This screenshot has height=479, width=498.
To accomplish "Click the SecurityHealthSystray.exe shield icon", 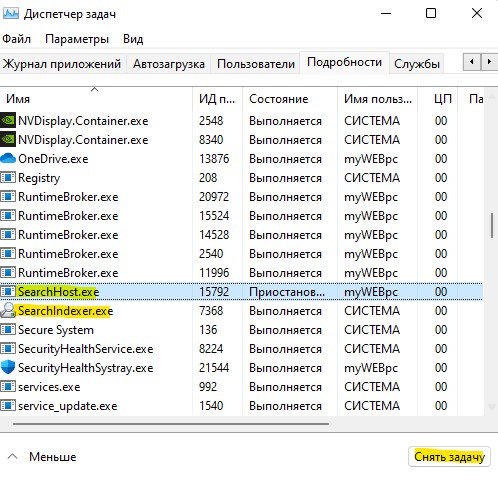I will (8, 368).
